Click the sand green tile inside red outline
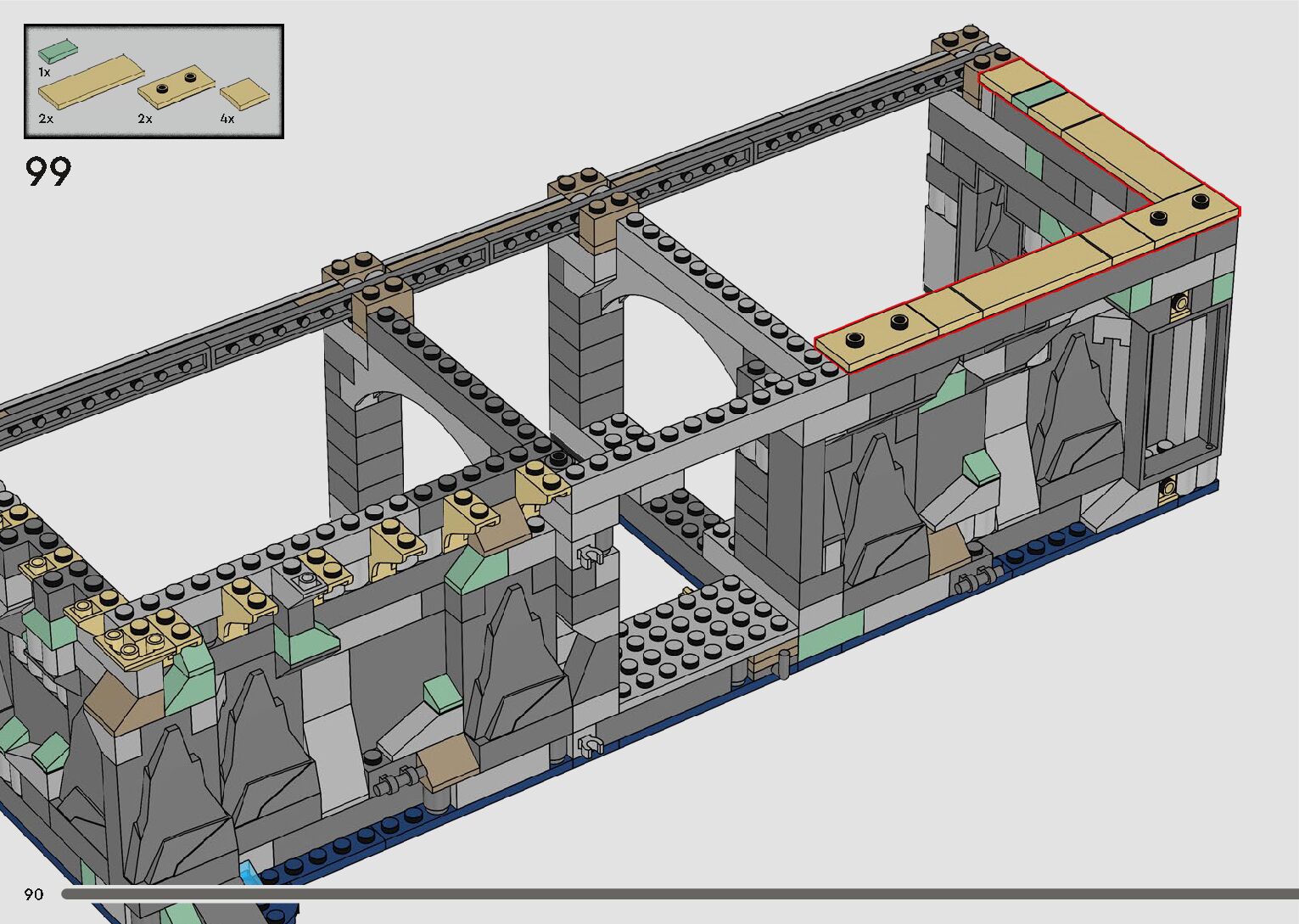The width and height of the screenshot is (1299, 924). [x=1039, y=97]
